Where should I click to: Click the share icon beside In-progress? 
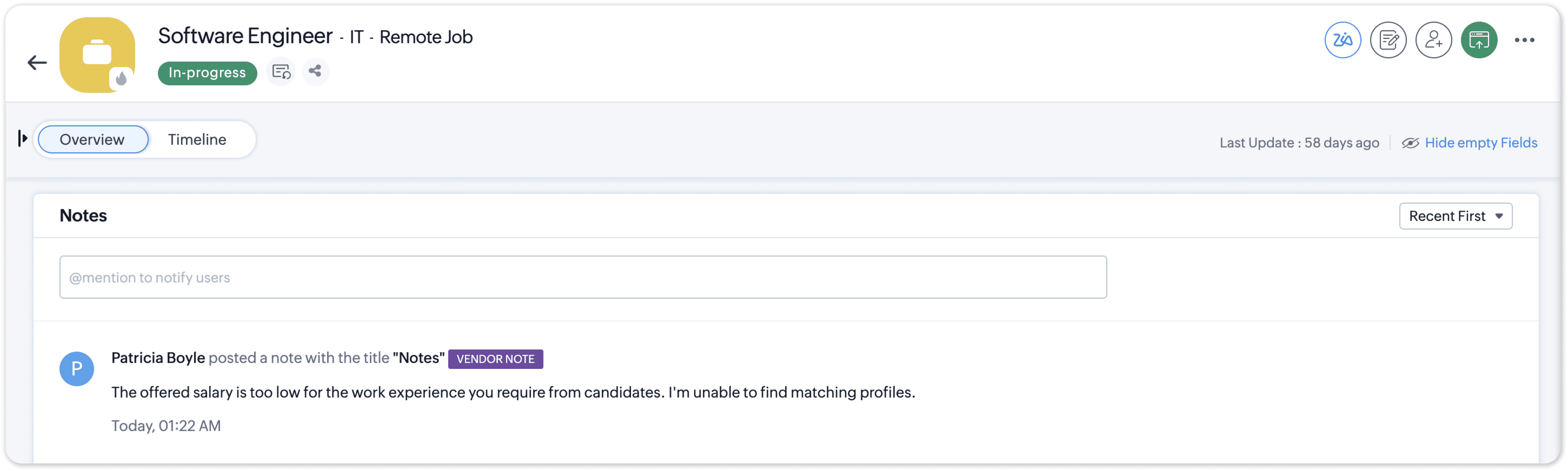315,71
